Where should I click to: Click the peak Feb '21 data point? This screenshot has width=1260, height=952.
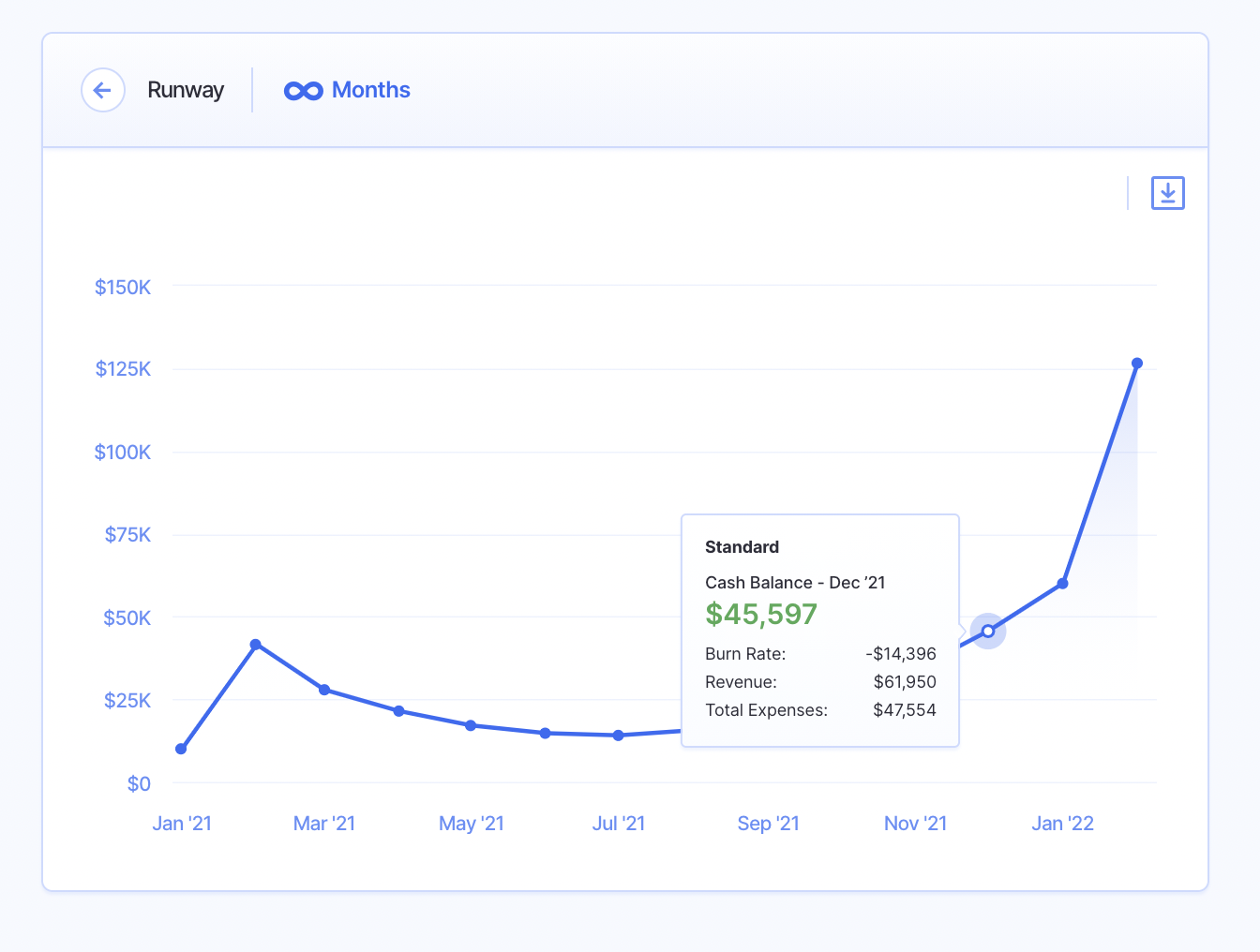pyautogui.click(x=256, y=645)
